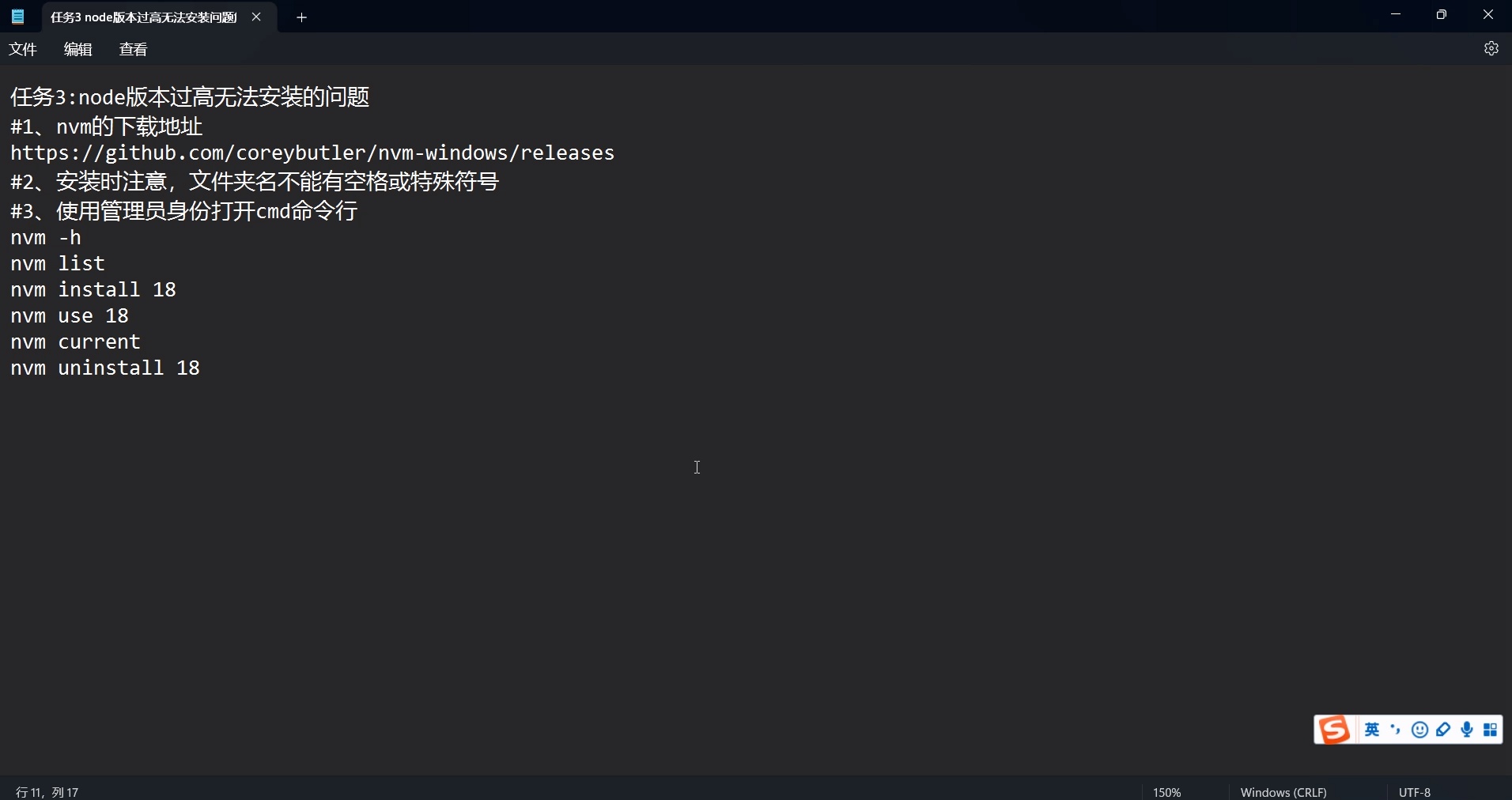Image resolution: width=1512 pixels, height=800 pixels.
Task: Open the 查看 menu
Action: point(133,48)
